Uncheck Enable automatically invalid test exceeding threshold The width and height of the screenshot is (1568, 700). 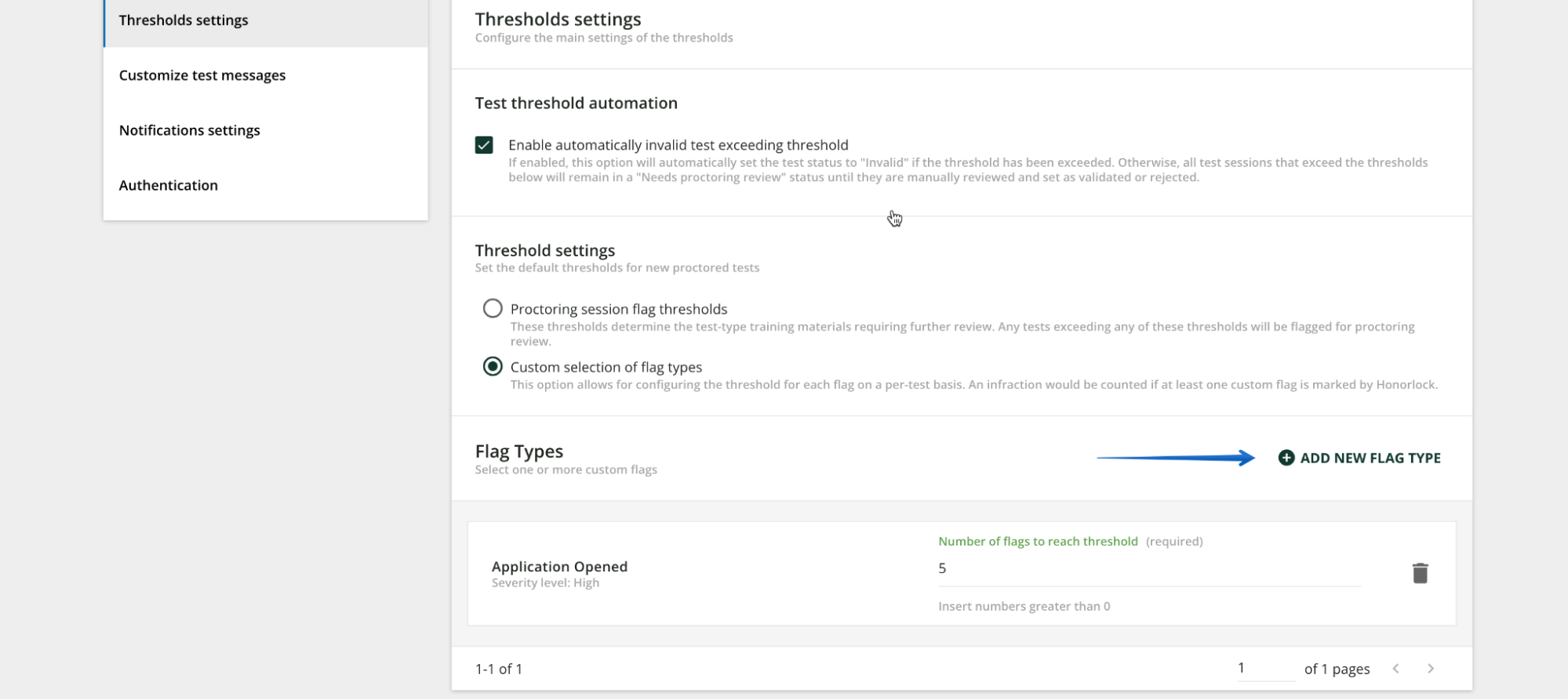(x=484, y=145)
